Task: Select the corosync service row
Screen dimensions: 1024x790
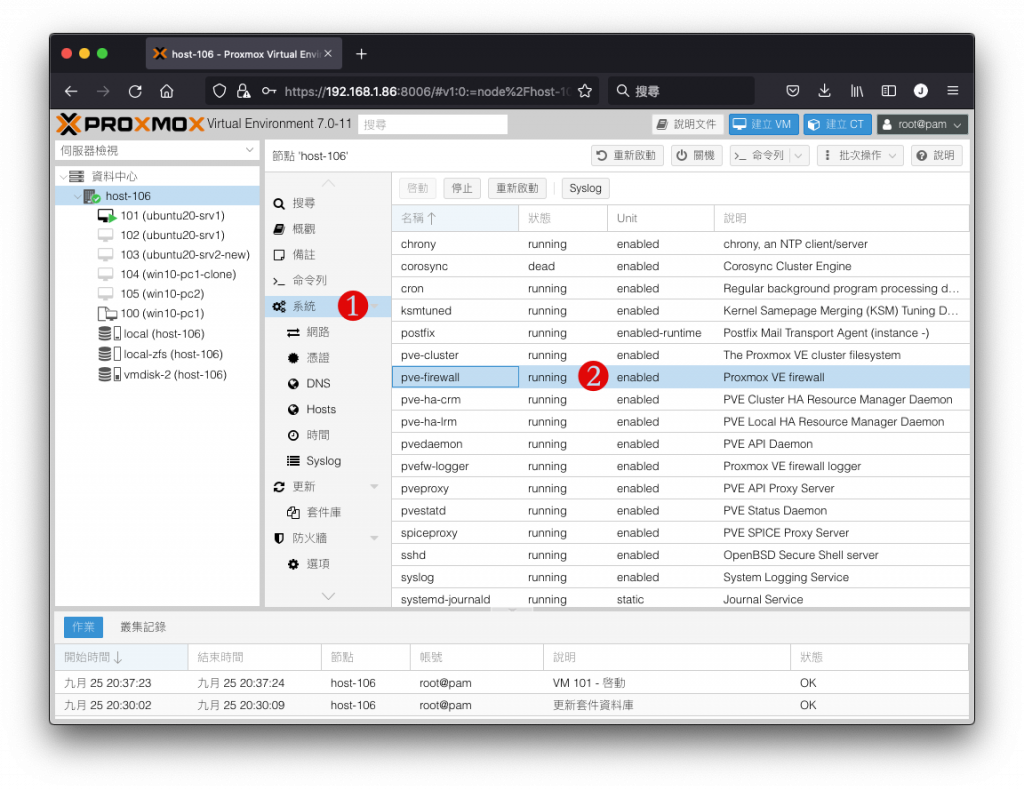Action: 680,266
